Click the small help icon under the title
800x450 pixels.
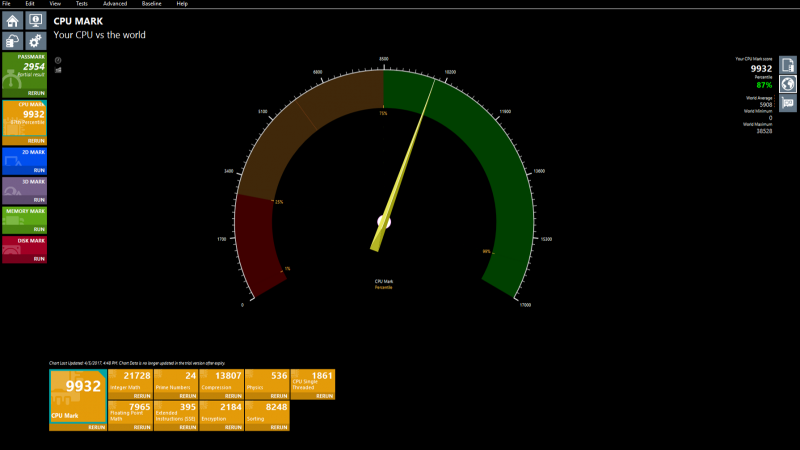(58, 60)
